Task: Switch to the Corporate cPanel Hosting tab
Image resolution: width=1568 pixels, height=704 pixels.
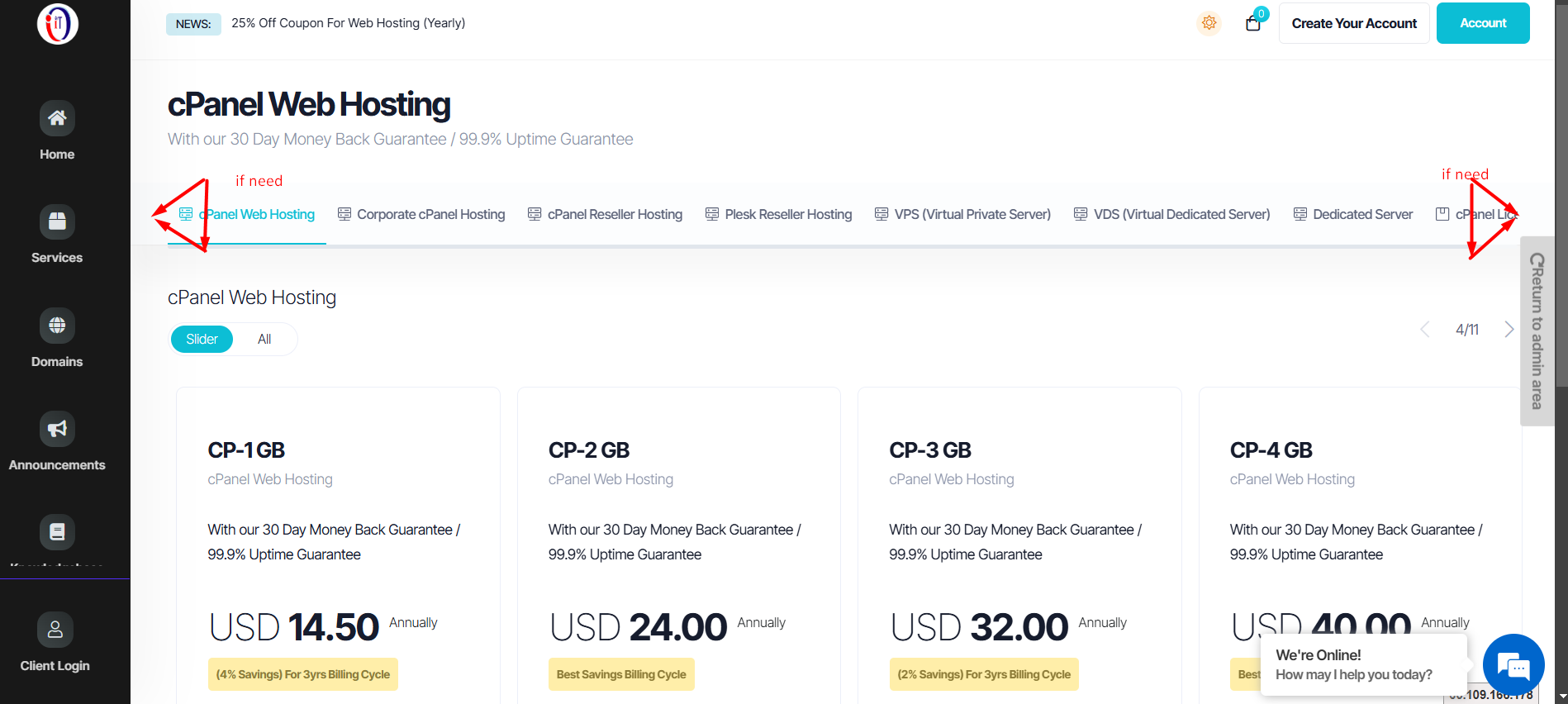Action: point(421,214)
